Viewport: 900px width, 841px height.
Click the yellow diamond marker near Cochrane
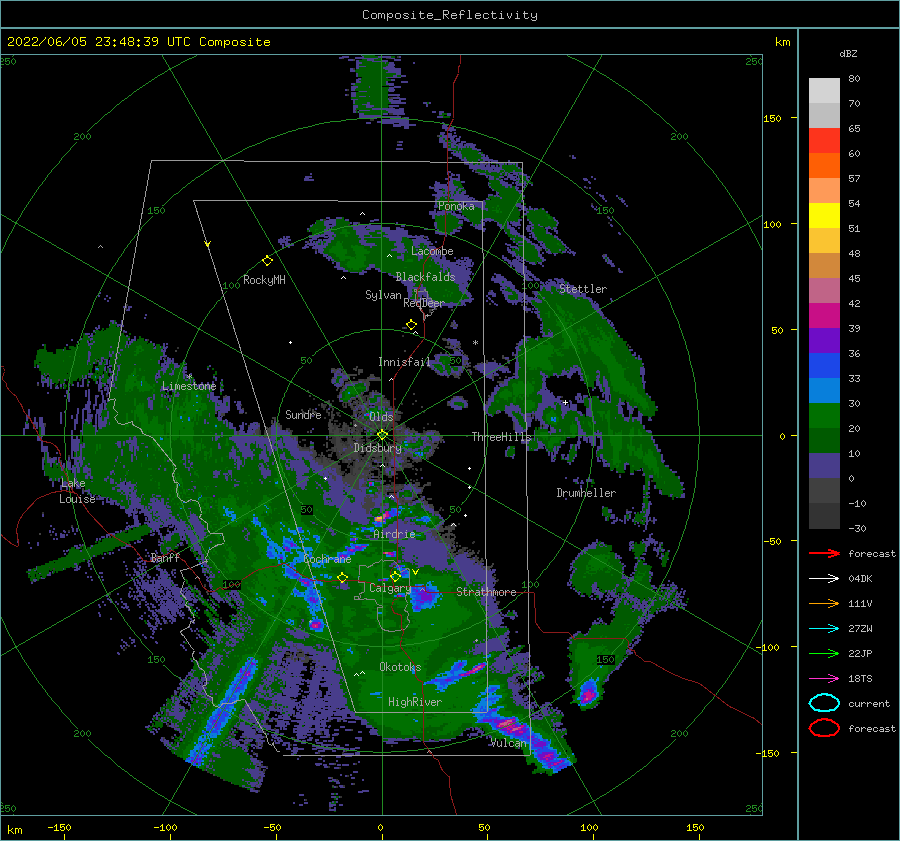[x=343, y=577]
